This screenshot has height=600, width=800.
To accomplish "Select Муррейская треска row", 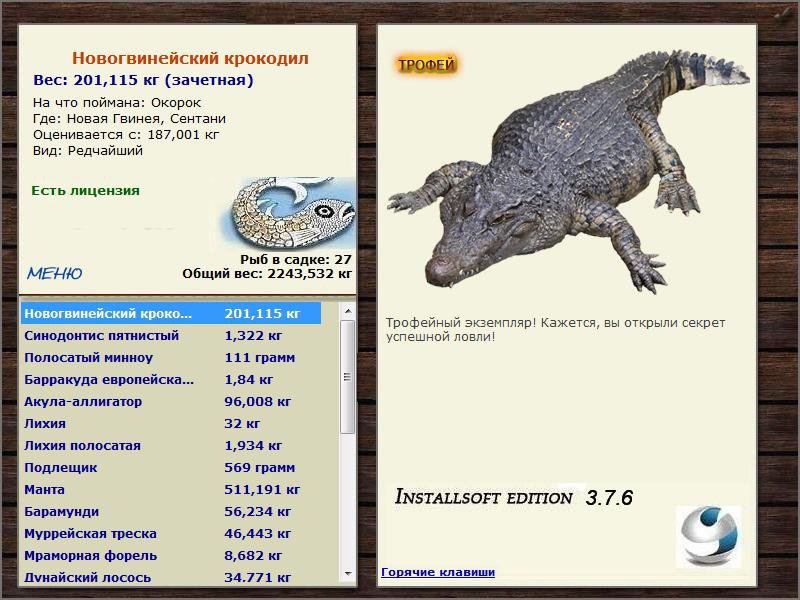I will pos(171,533).
